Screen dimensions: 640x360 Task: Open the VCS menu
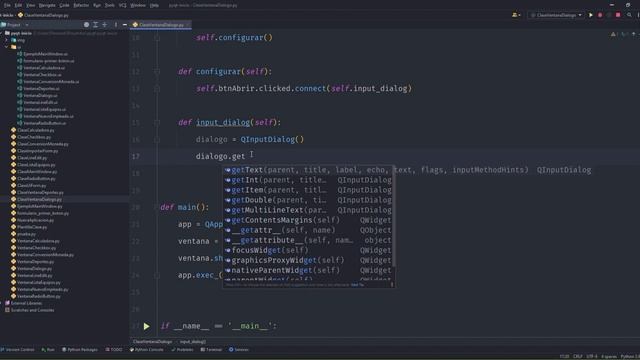[x=122, y=5]
